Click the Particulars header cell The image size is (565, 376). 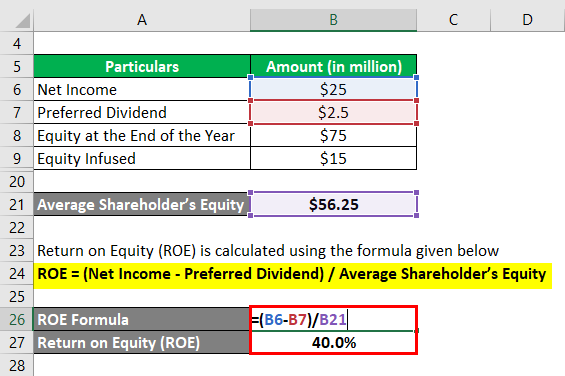click(142, 67)
